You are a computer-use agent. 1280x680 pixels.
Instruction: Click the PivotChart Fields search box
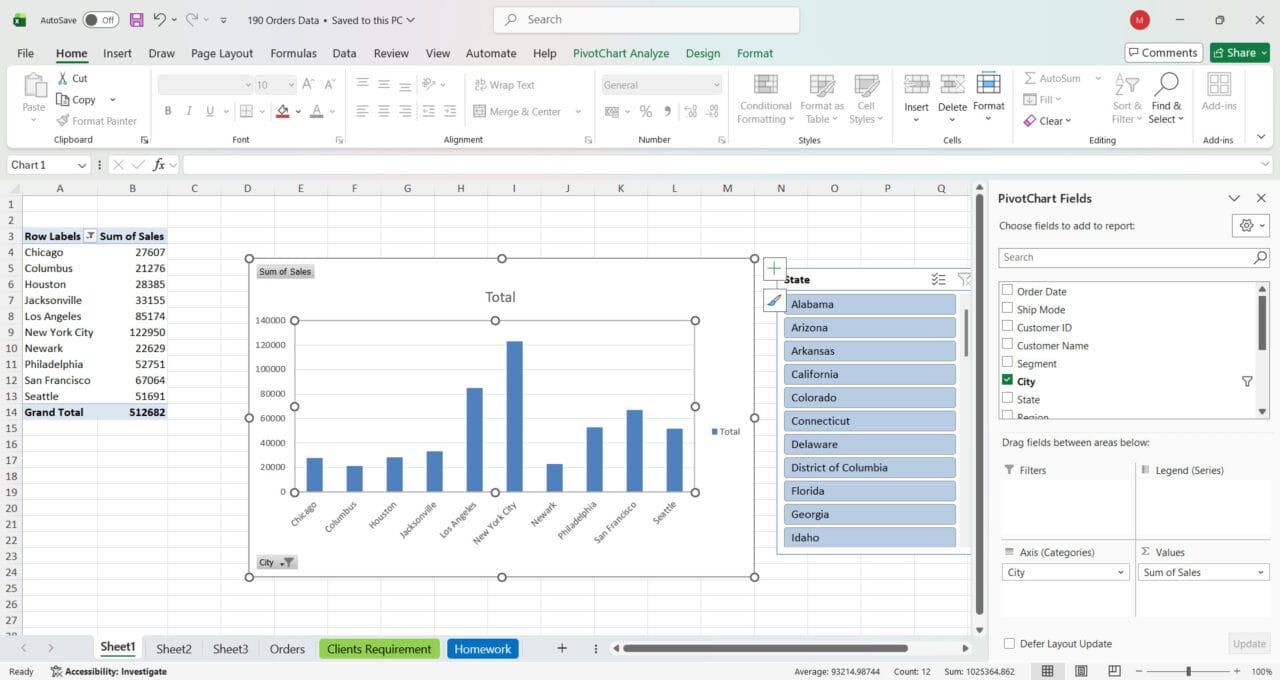tap(1134, 257)
